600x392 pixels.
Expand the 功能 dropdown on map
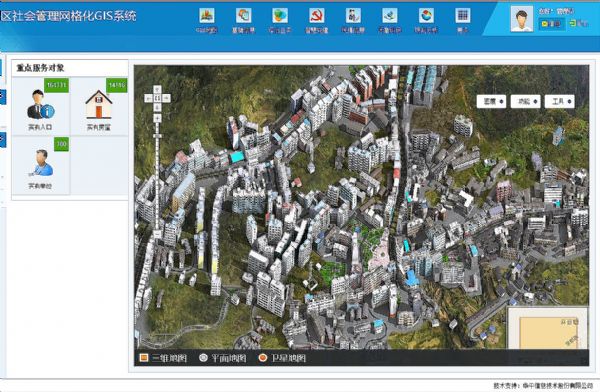tap(525, 101)
